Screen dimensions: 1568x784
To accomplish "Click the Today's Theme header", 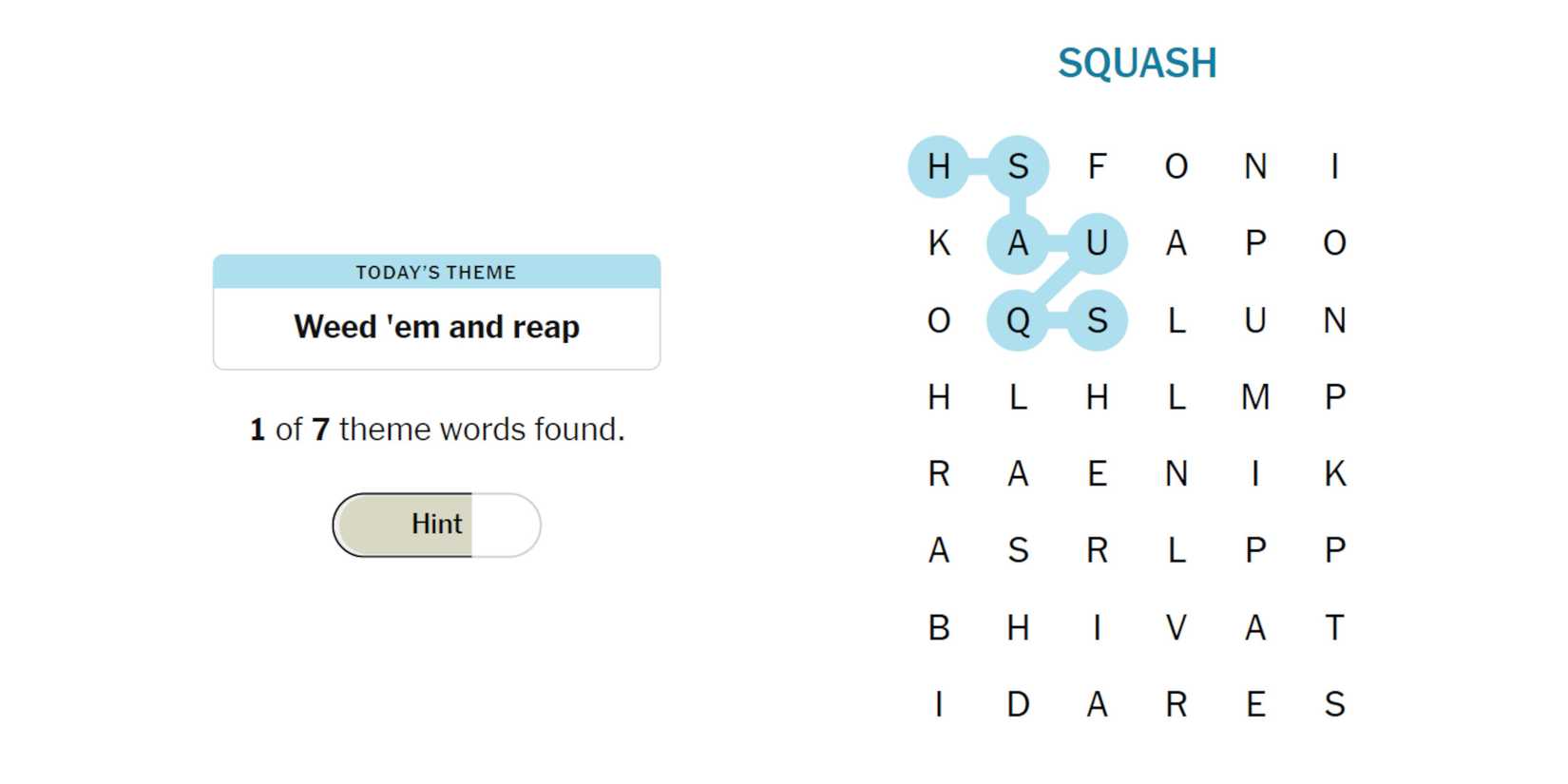I will click(x=436, y=273).
